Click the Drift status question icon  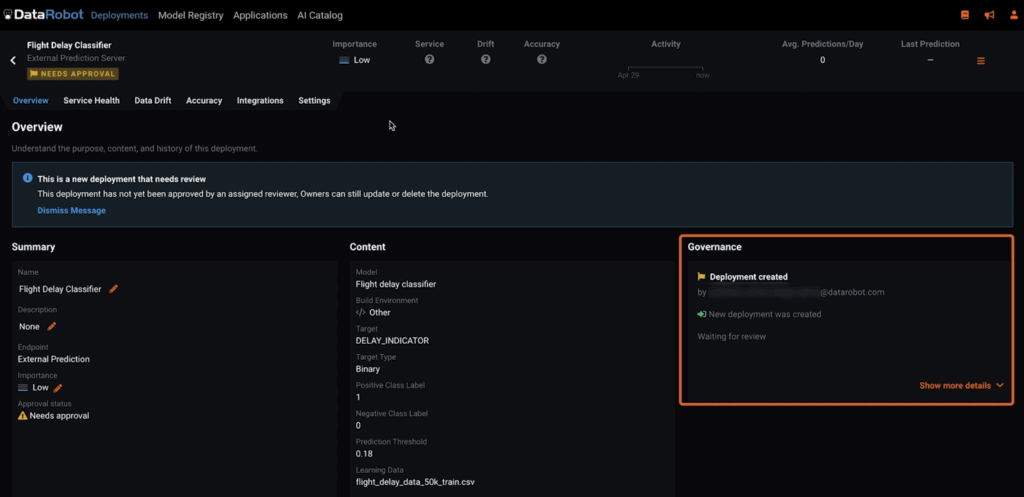click(485, 59)
